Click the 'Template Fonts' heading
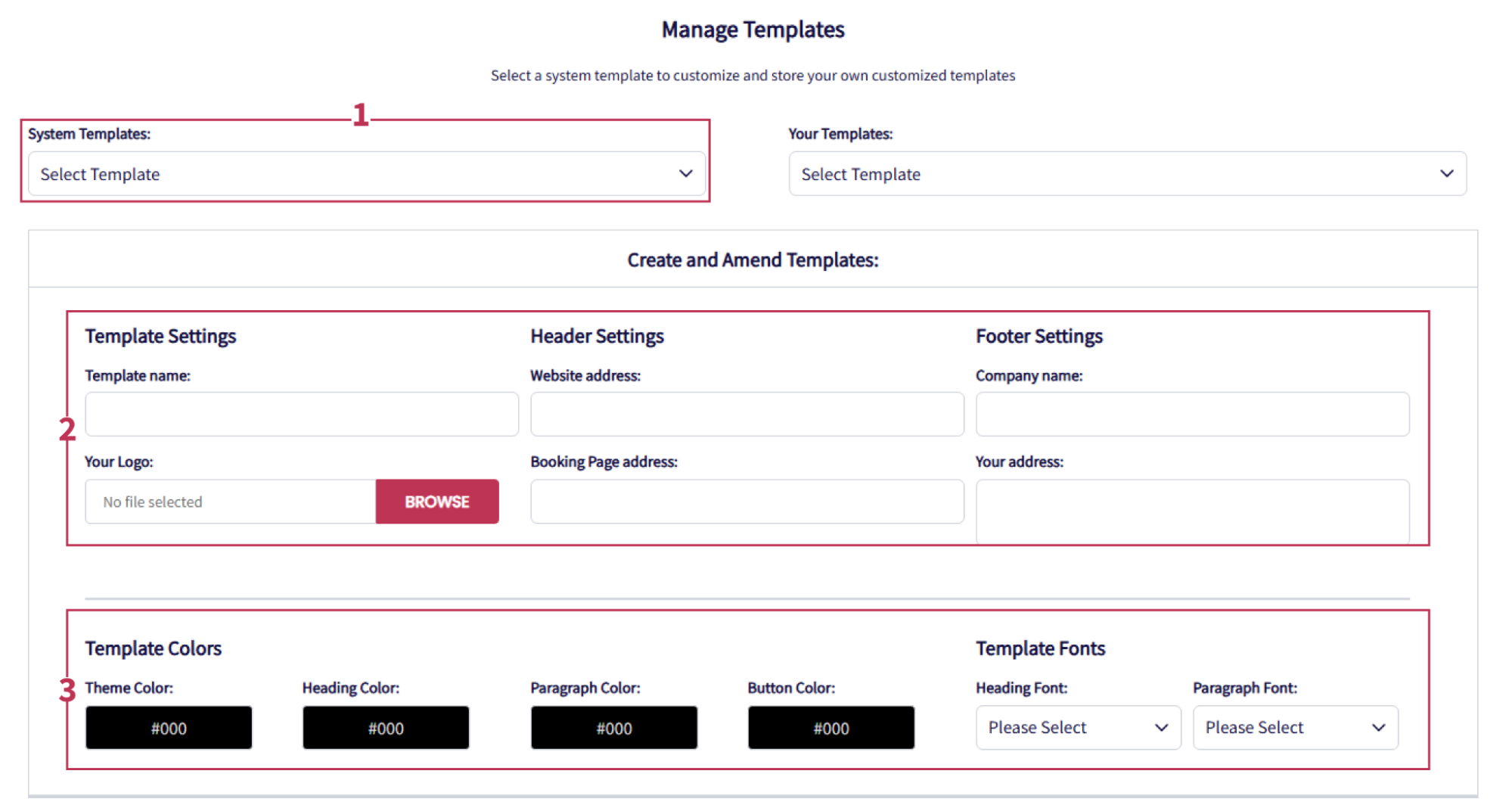Viewport: 1512px width, 808px height. point(1041,648)
